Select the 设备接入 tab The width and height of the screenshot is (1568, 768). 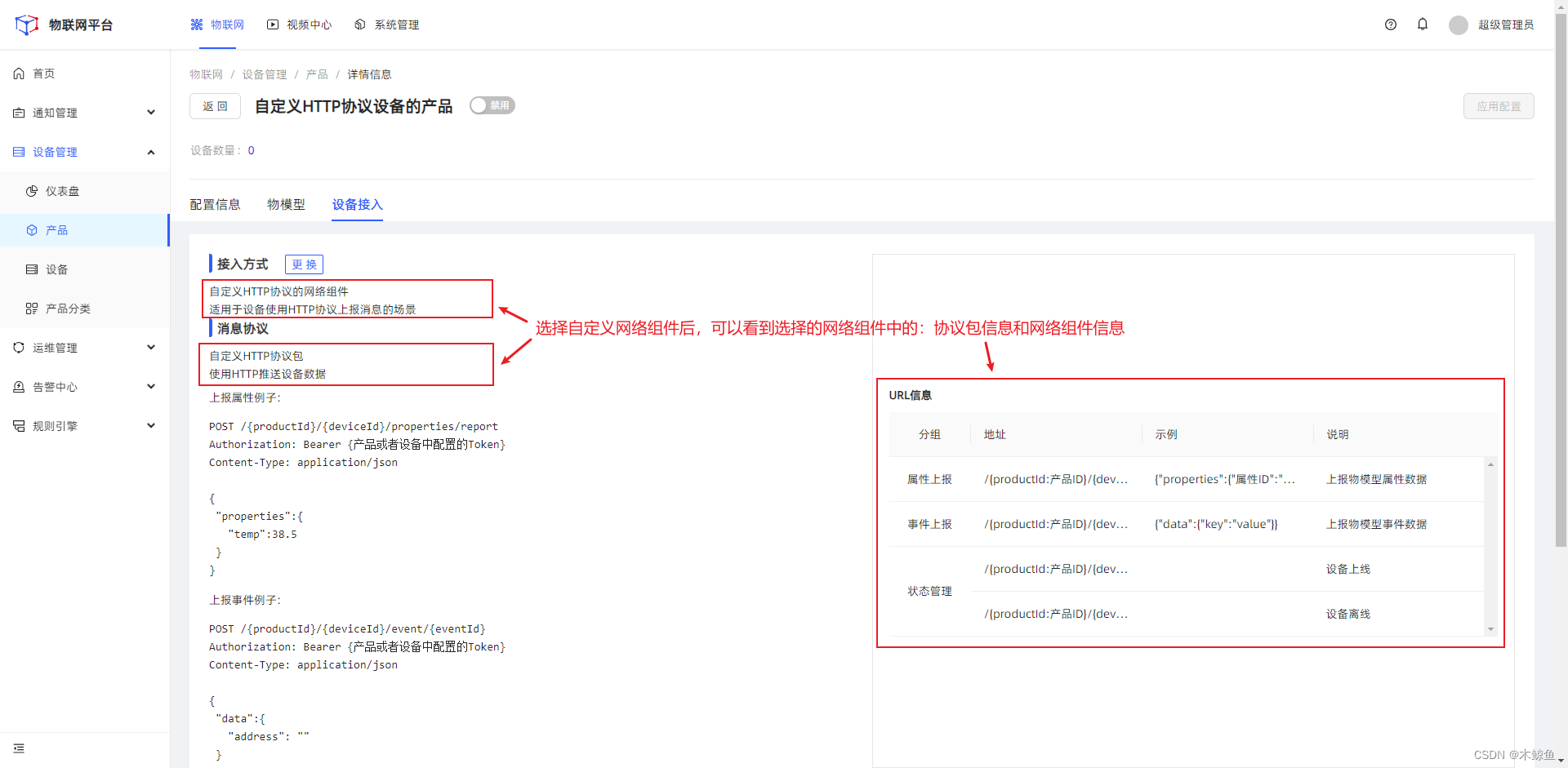coord(357,204)
